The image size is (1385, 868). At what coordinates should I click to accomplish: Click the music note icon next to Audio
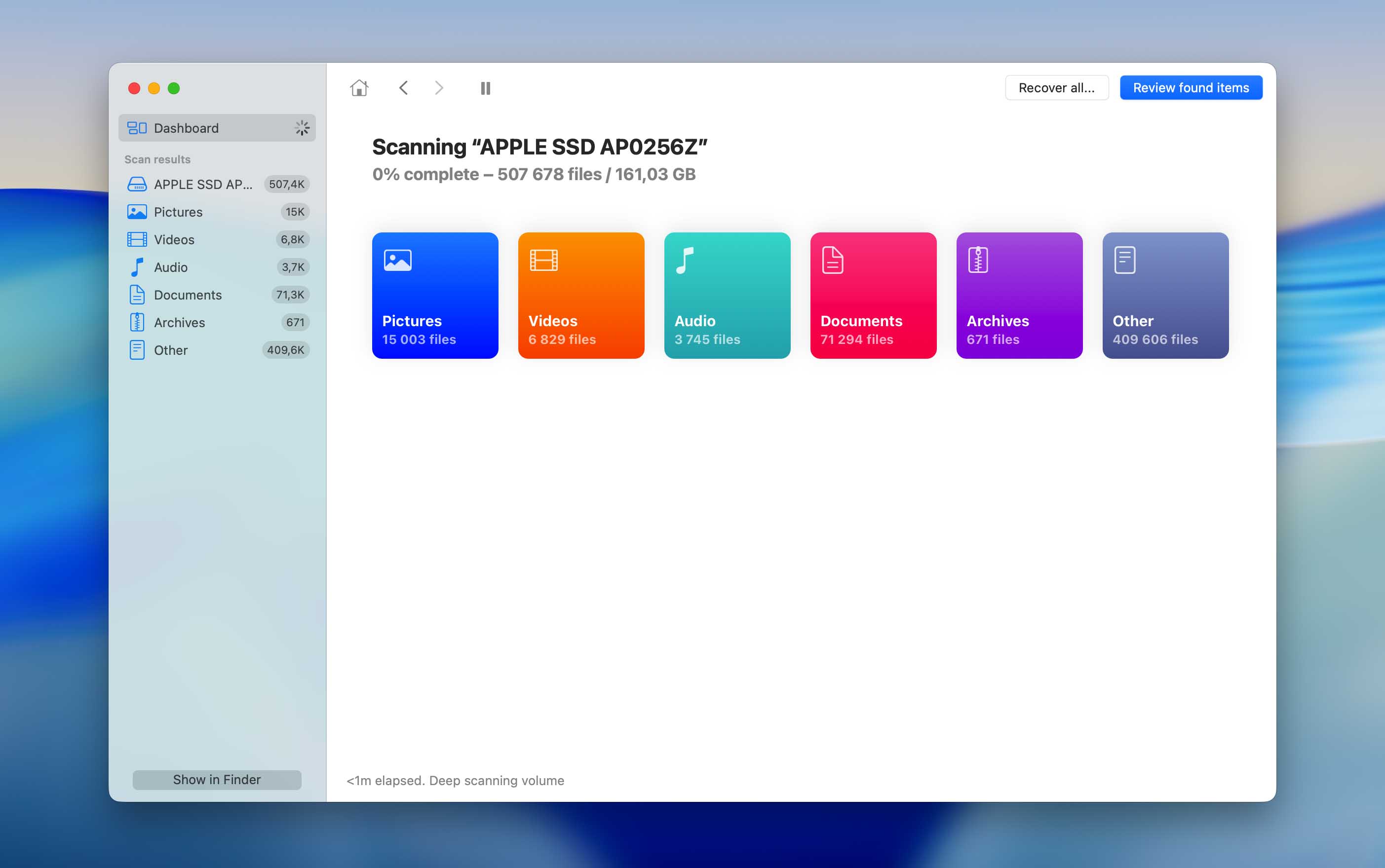coord(136,267)
